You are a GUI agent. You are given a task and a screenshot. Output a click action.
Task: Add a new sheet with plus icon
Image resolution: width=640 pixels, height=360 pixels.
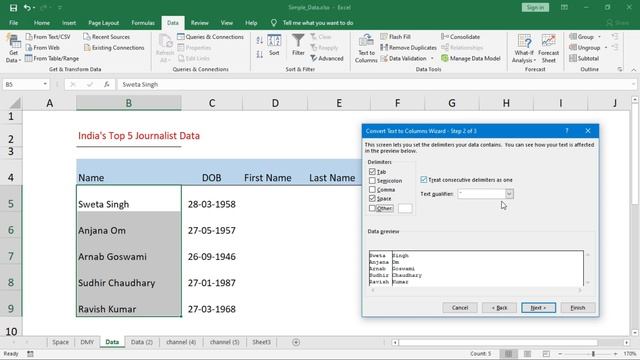coord(296,342)
